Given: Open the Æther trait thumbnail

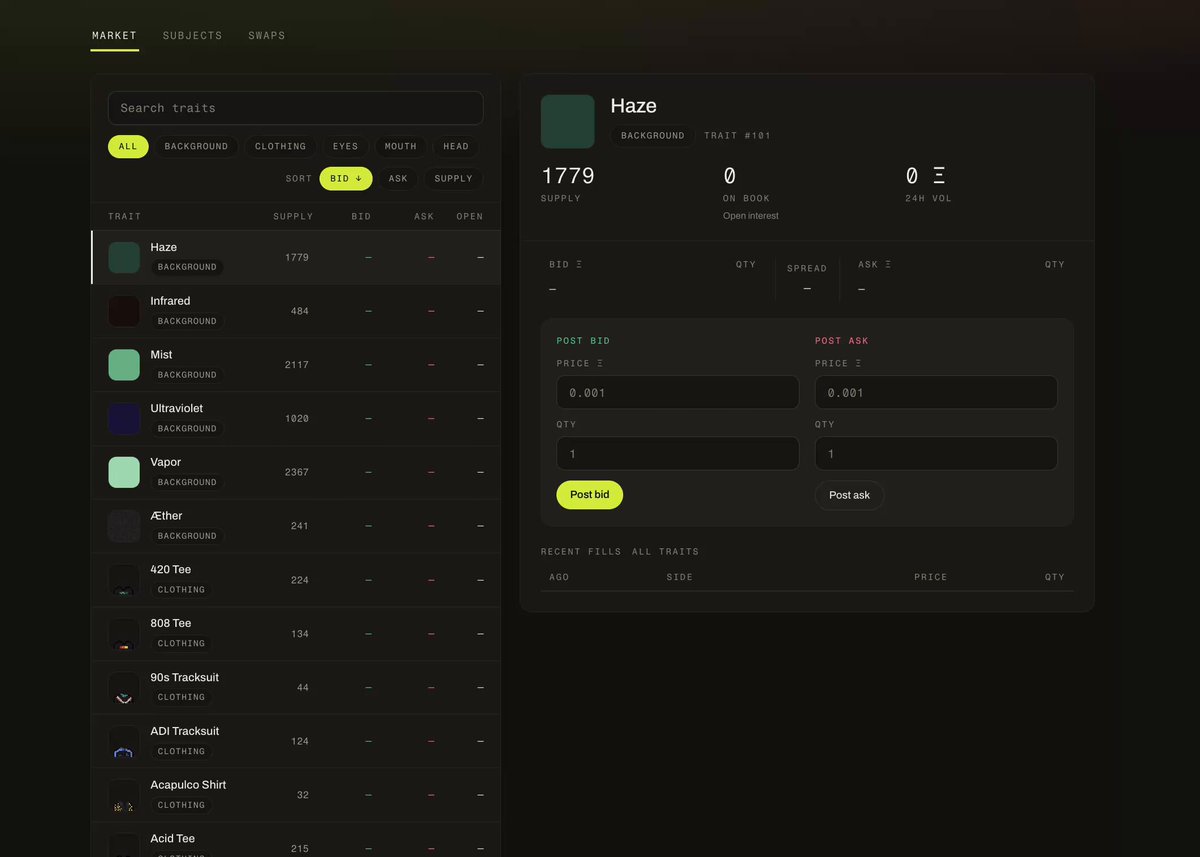Looking at the screenshot, I should (x=124, y=526).
